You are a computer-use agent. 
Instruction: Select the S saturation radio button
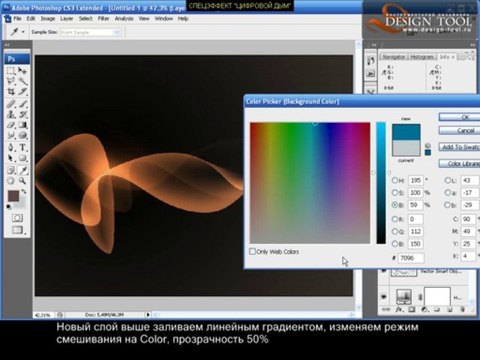[x=395, y=193]
